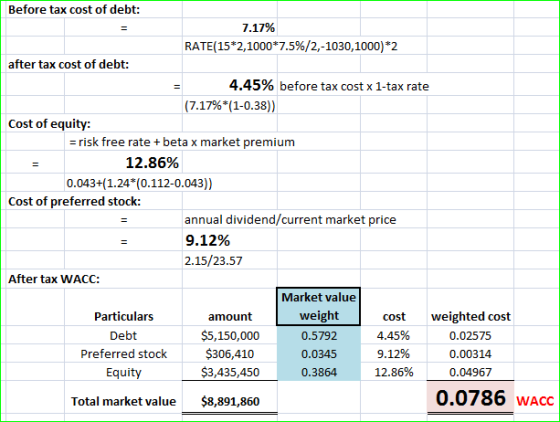Click the 'cost' column header

pyautogui.click(x=394, y=317)
